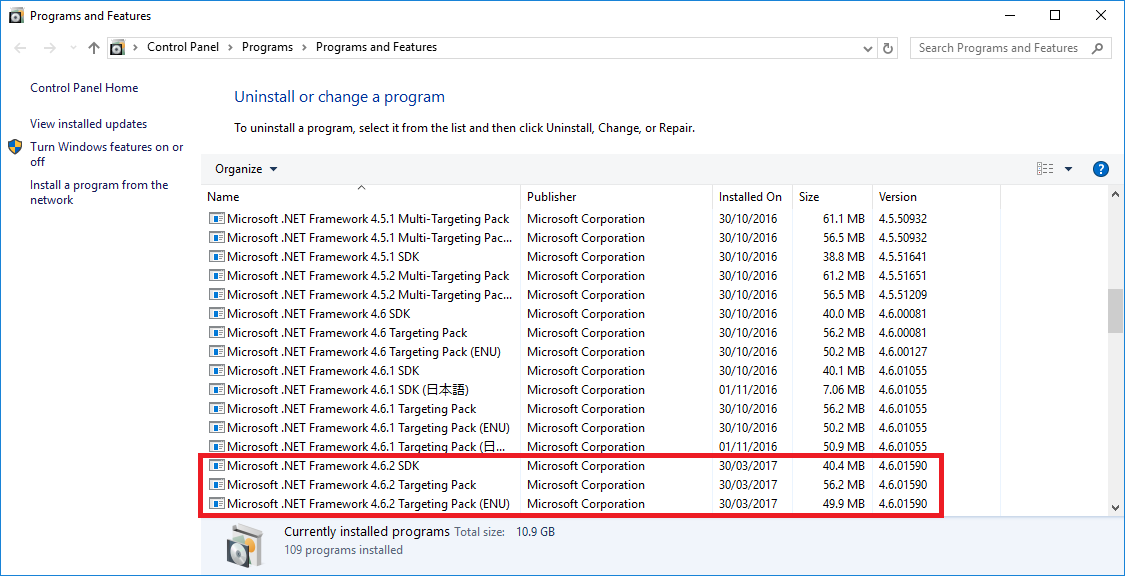Open Control Panel Home link
This screenshot has height=576, width=1125.
(x=84, y=88)
